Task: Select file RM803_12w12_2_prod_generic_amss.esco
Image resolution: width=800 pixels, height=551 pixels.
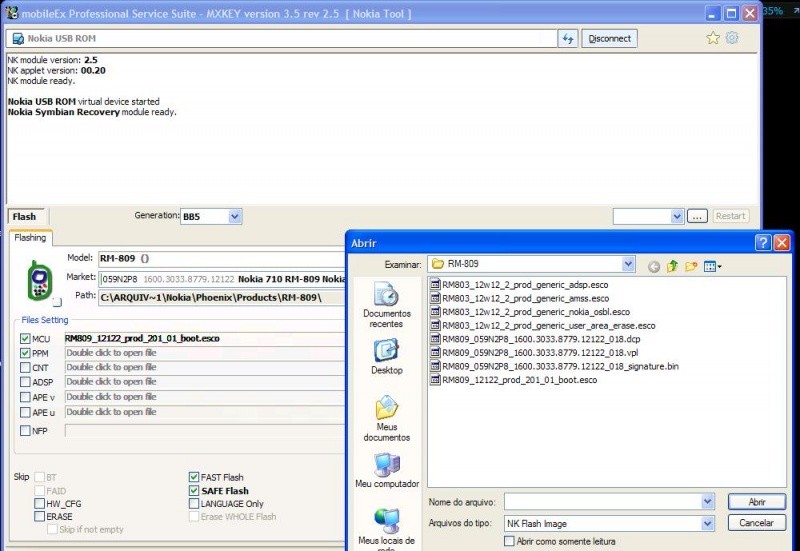Action: click(520, 298)
